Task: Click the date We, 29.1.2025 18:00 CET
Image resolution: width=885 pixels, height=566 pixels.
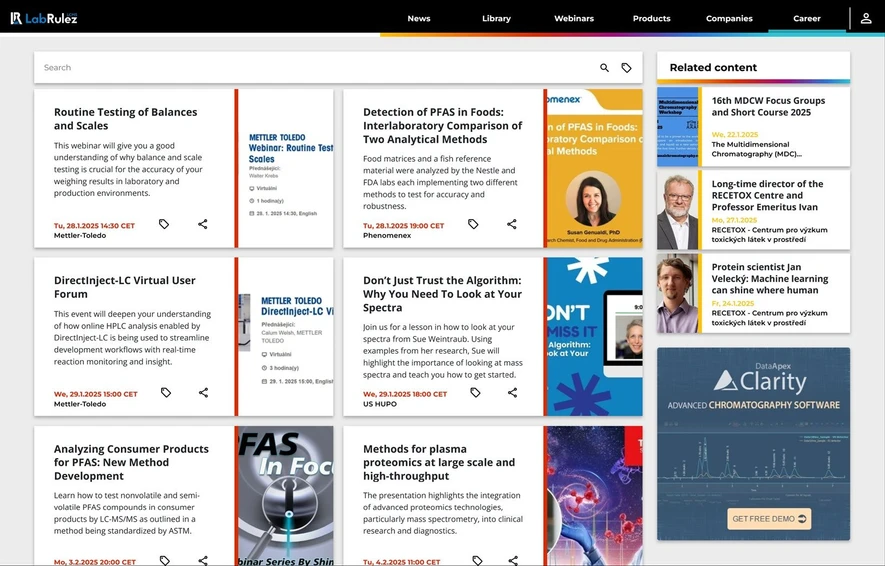Action: point(405,394)
